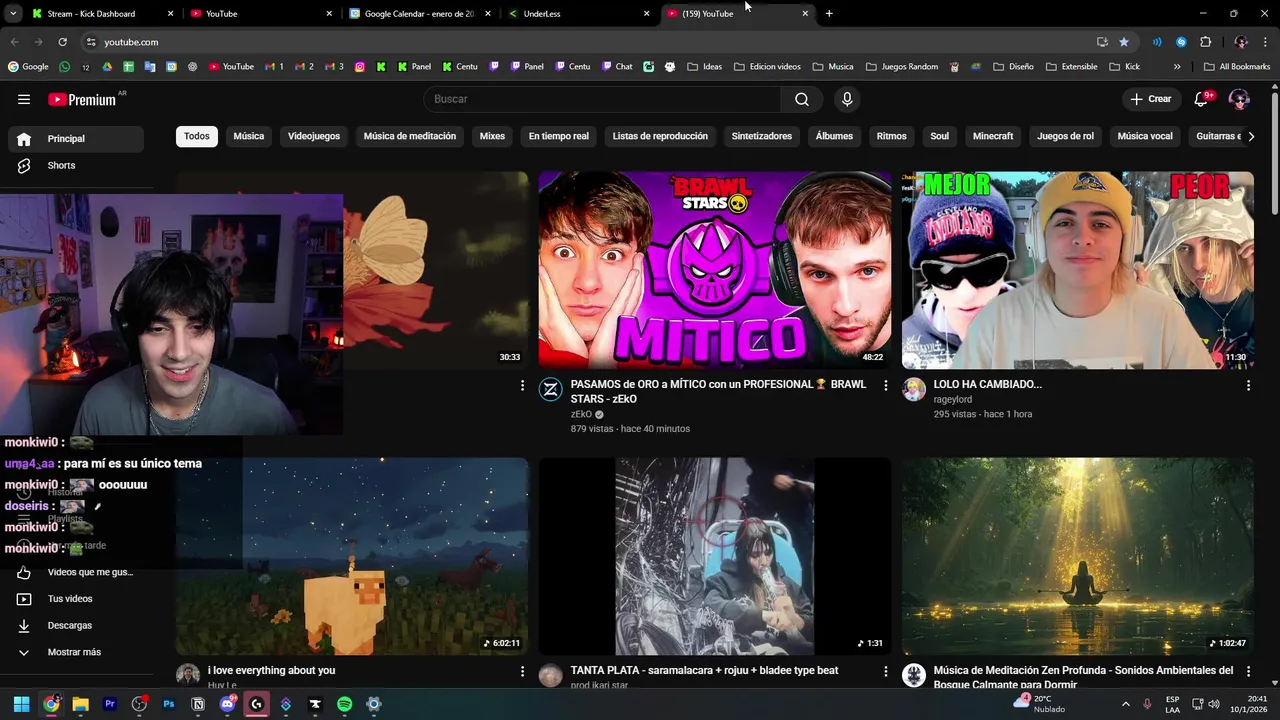Open options for PASAMOS de ORO video
1280x720 pixels.
[885, 385]
